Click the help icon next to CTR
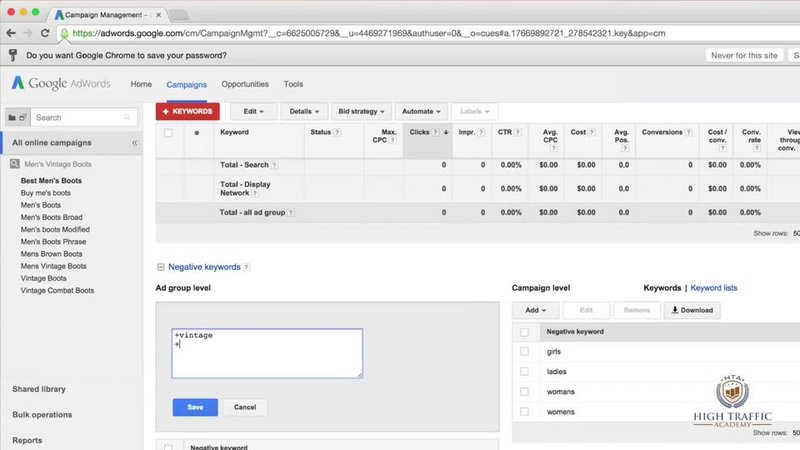This screenshot has height=450, width=800. [517, 132]
